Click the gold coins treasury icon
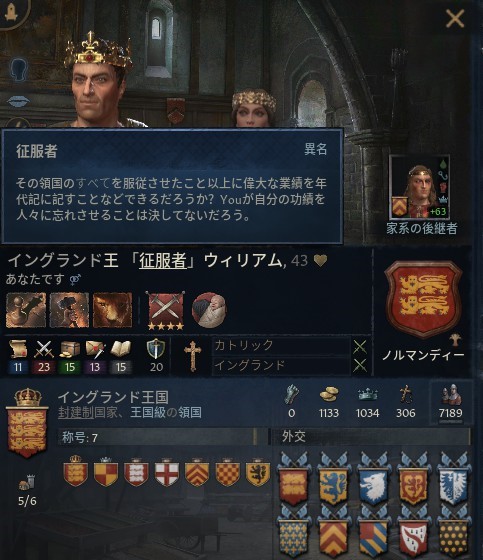 (x=329, y=394)
